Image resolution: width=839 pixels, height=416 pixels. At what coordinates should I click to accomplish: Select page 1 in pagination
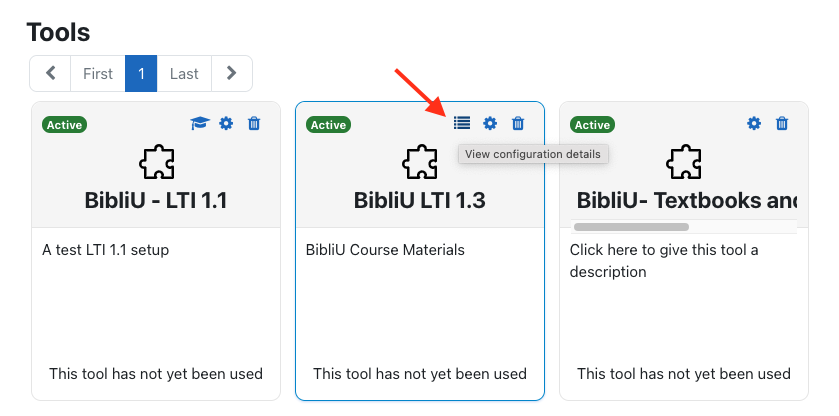tap(141, 73)
